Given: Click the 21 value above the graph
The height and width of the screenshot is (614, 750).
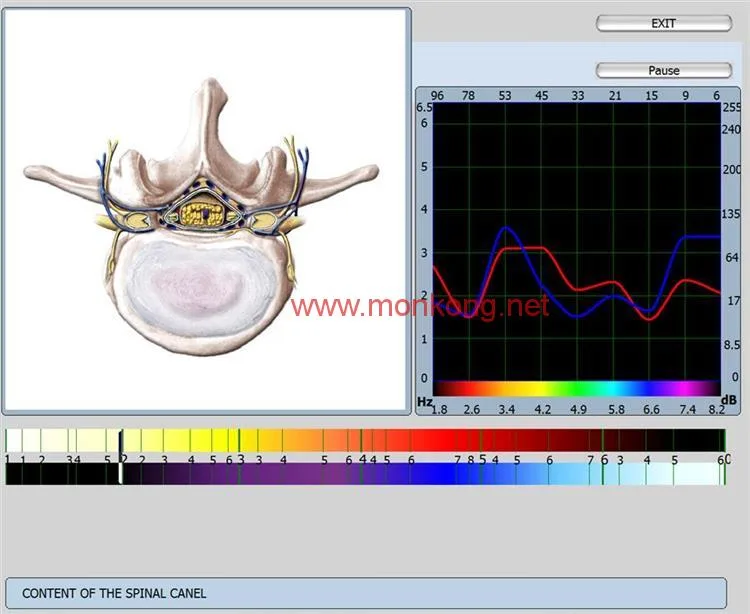Looking at the screenshot, I should click(x=615, y=96).
